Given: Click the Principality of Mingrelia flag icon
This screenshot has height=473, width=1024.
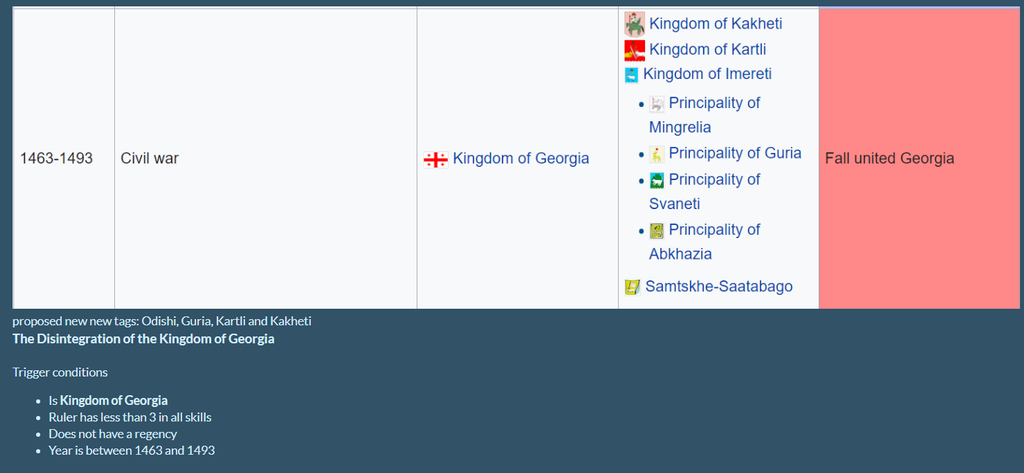Looking at the screenshot, I should 656,104.
